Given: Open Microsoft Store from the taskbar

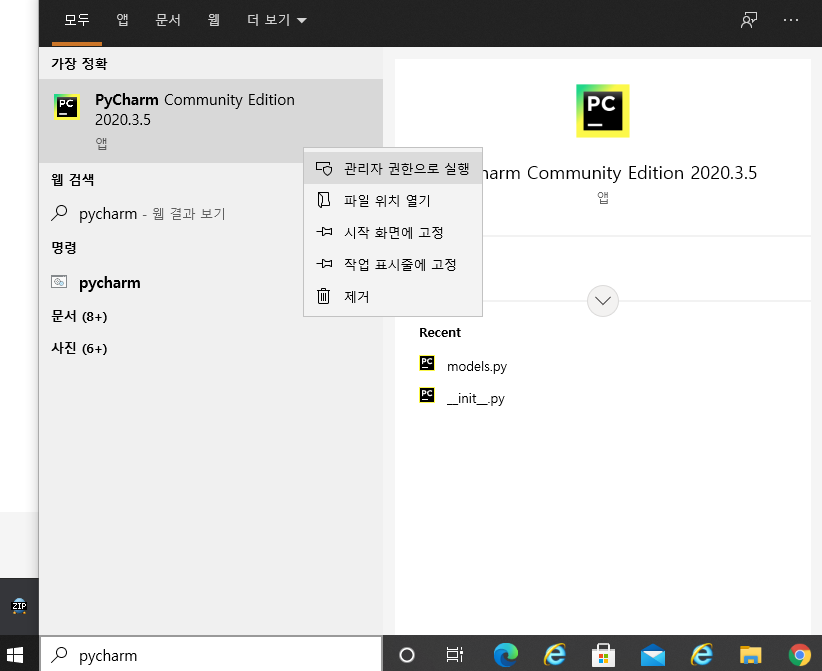Looking at the screenshot, I should pos(603,655).
